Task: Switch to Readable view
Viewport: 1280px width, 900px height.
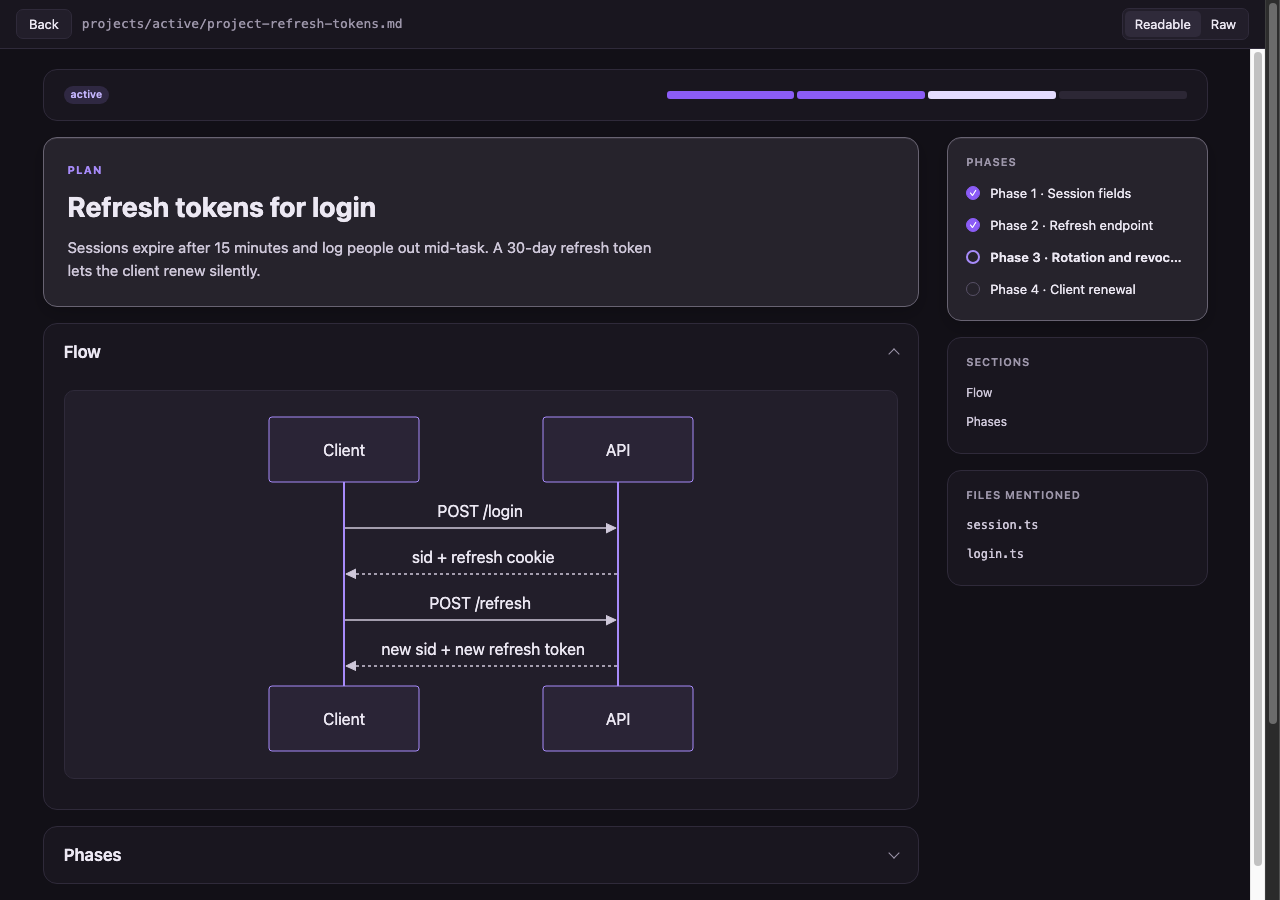Action: 1162,24
